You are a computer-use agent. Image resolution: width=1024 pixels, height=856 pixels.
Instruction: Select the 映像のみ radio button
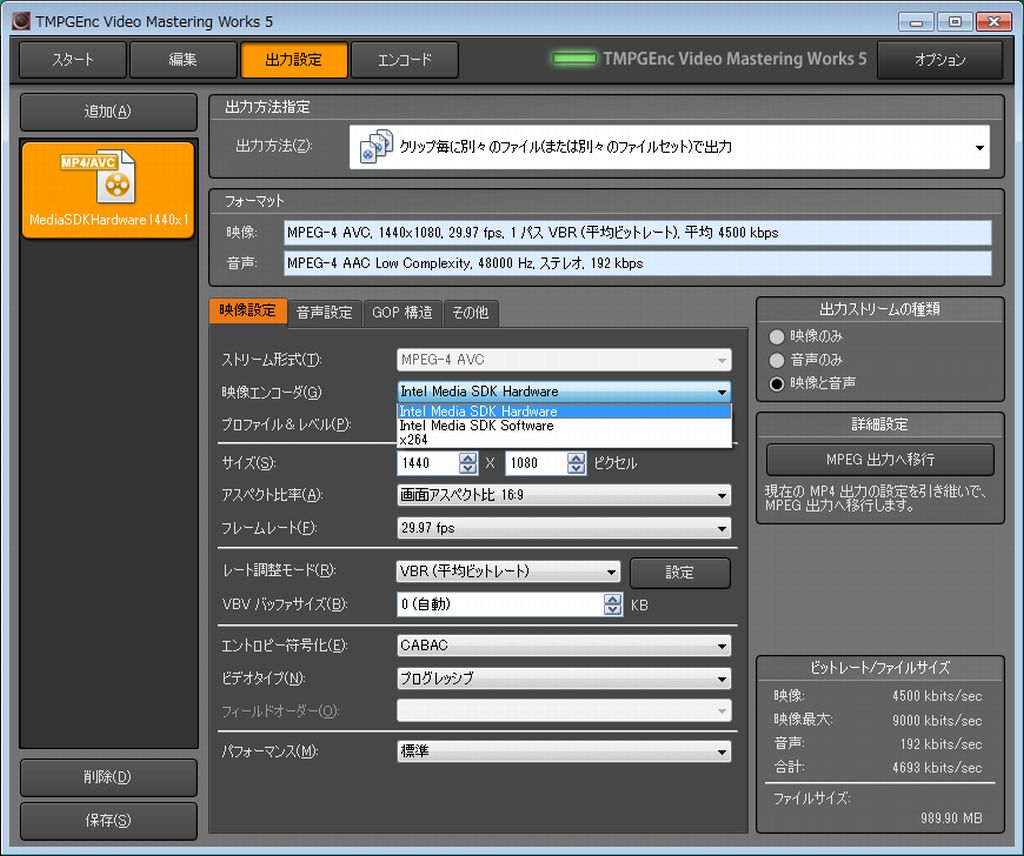pos(776,336)
